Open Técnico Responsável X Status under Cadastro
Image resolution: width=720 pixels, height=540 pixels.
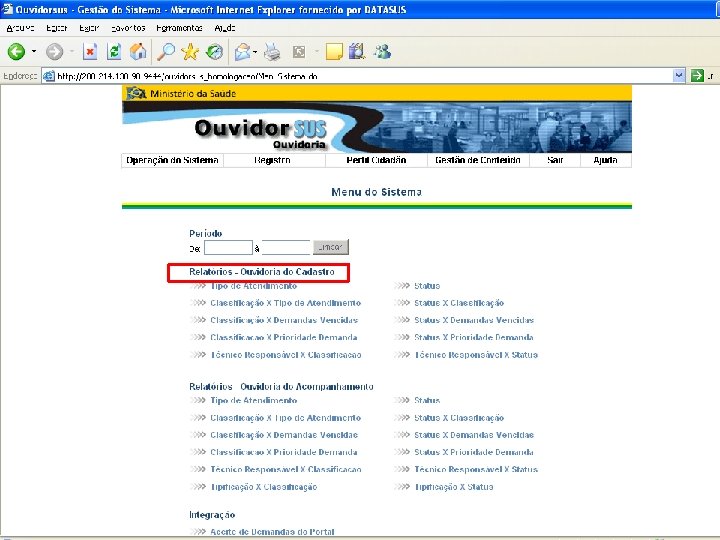coord(476,355)
